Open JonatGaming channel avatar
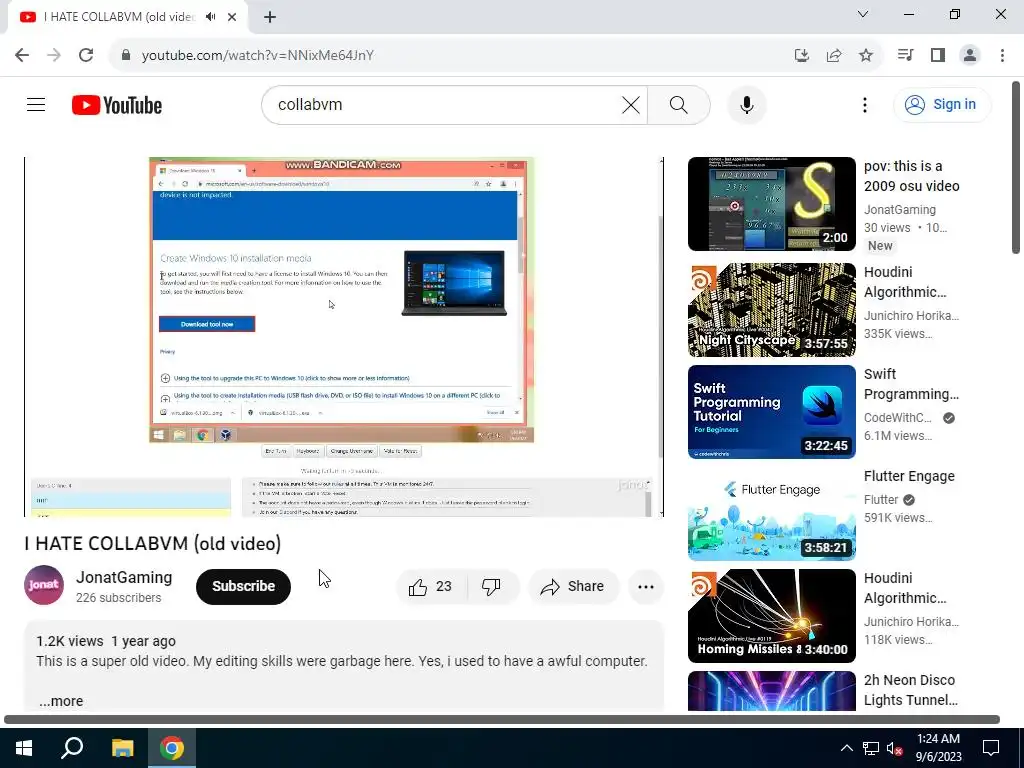 44,585
